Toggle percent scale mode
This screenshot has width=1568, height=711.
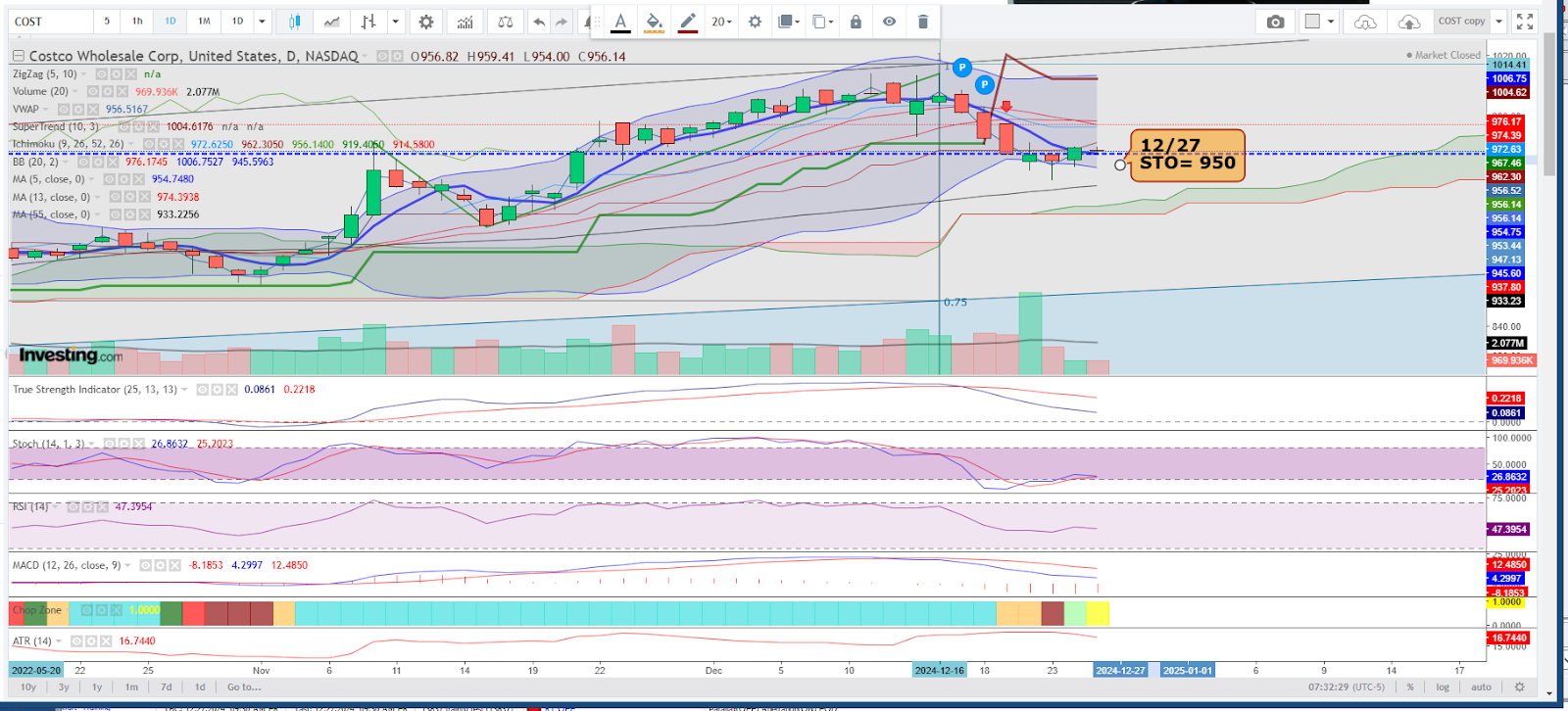(x=1410, y=687)
